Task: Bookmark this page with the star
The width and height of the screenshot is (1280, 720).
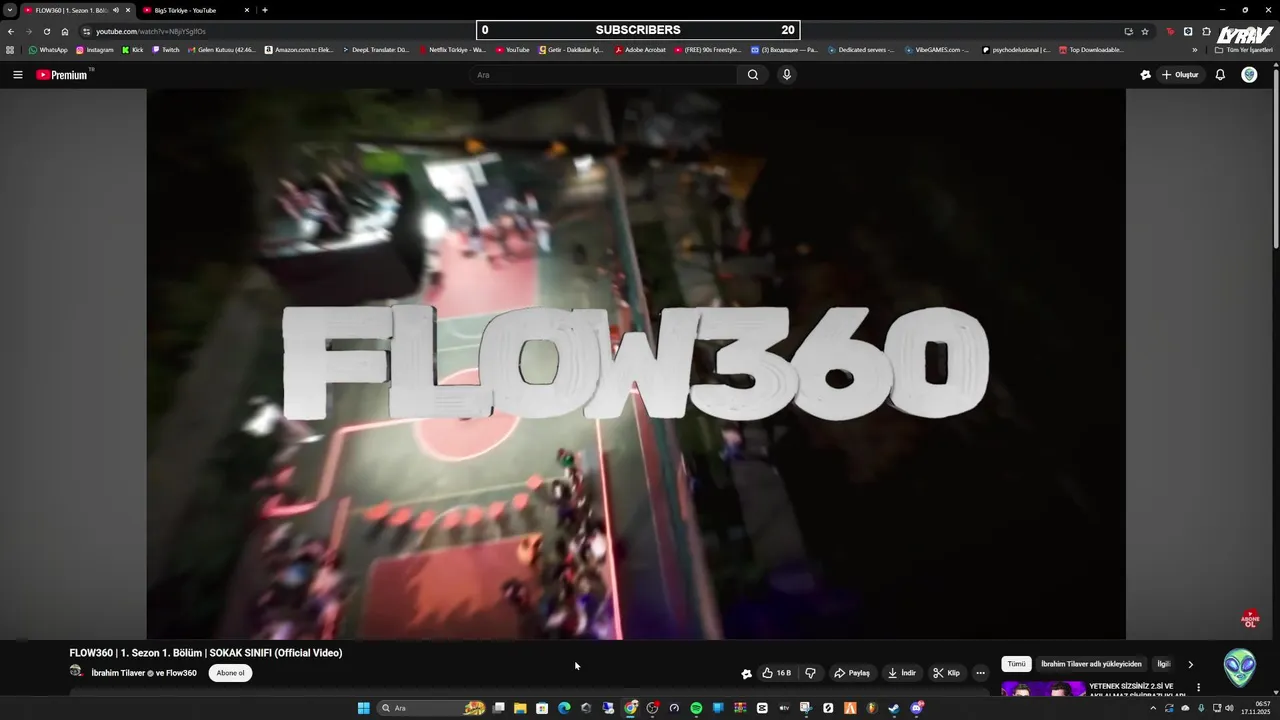Action: click(x=1145, y=31)
